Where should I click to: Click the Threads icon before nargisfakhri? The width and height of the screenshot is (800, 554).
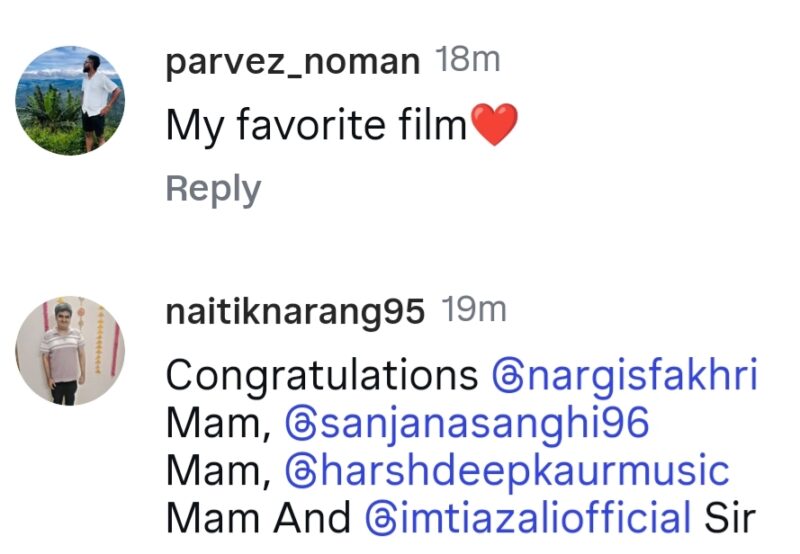pyautogui.click(x=506, y=376)
